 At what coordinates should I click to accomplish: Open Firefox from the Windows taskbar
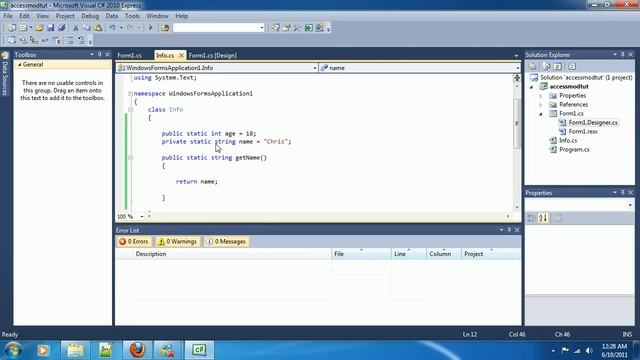tap(138, 350)
